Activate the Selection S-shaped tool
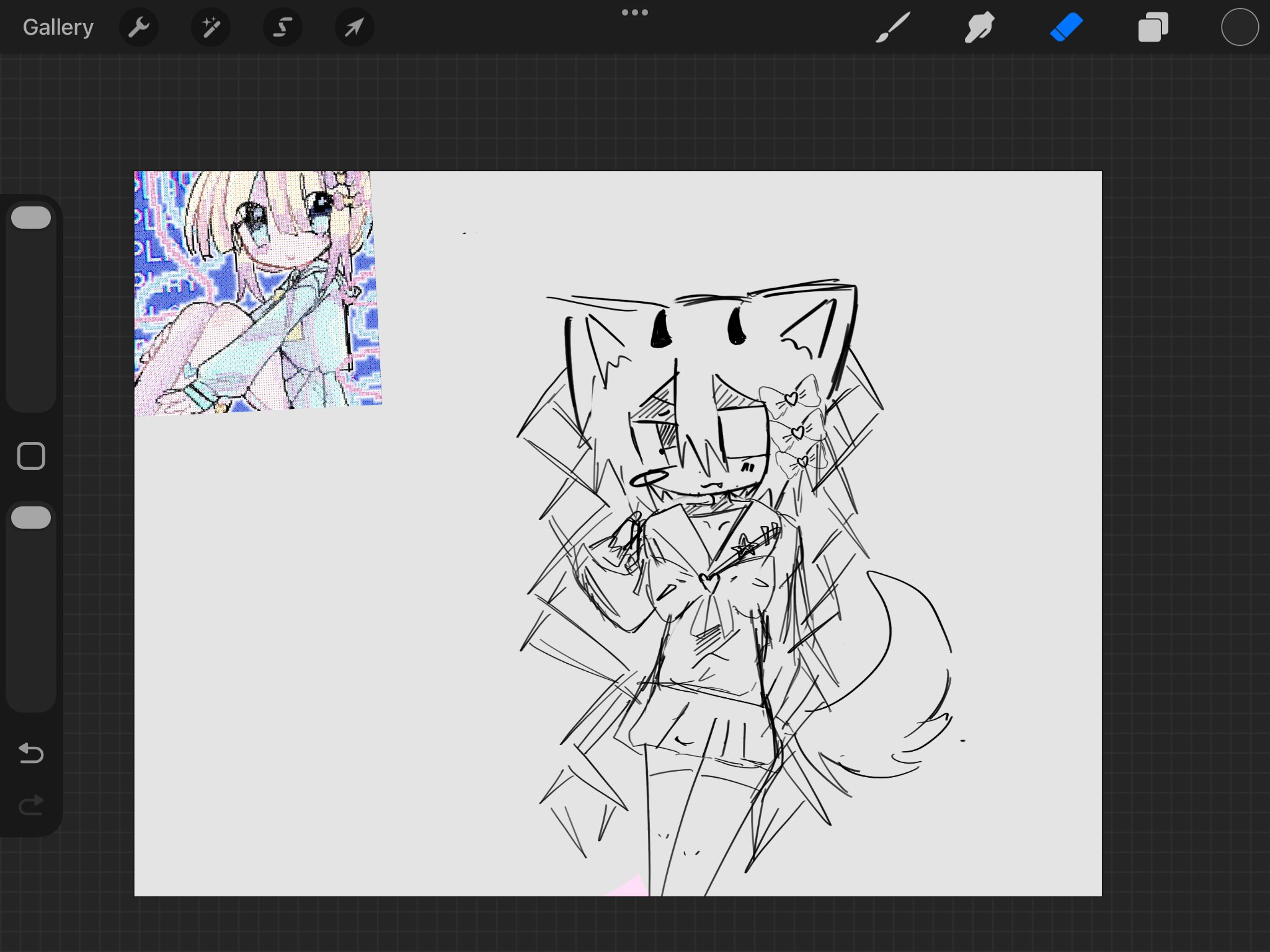This screenshot has height=952, width=1270. click(282, 27)
